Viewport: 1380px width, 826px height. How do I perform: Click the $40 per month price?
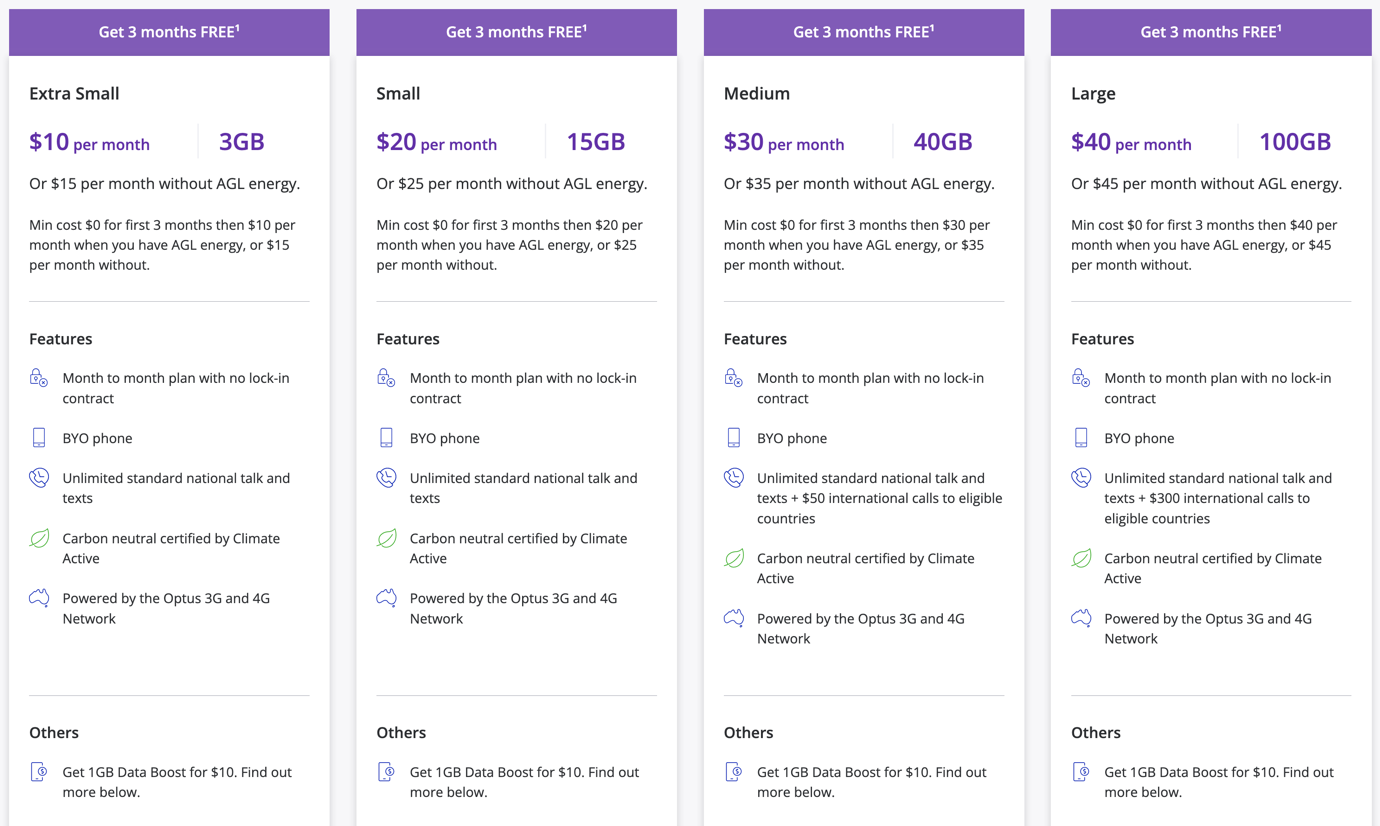tap(1131, 143)
